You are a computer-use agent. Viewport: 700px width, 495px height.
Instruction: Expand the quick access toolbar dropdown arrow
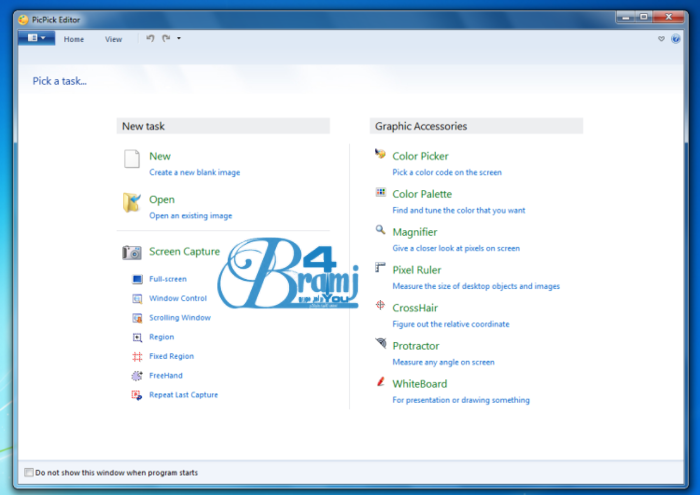pos(179,38)
